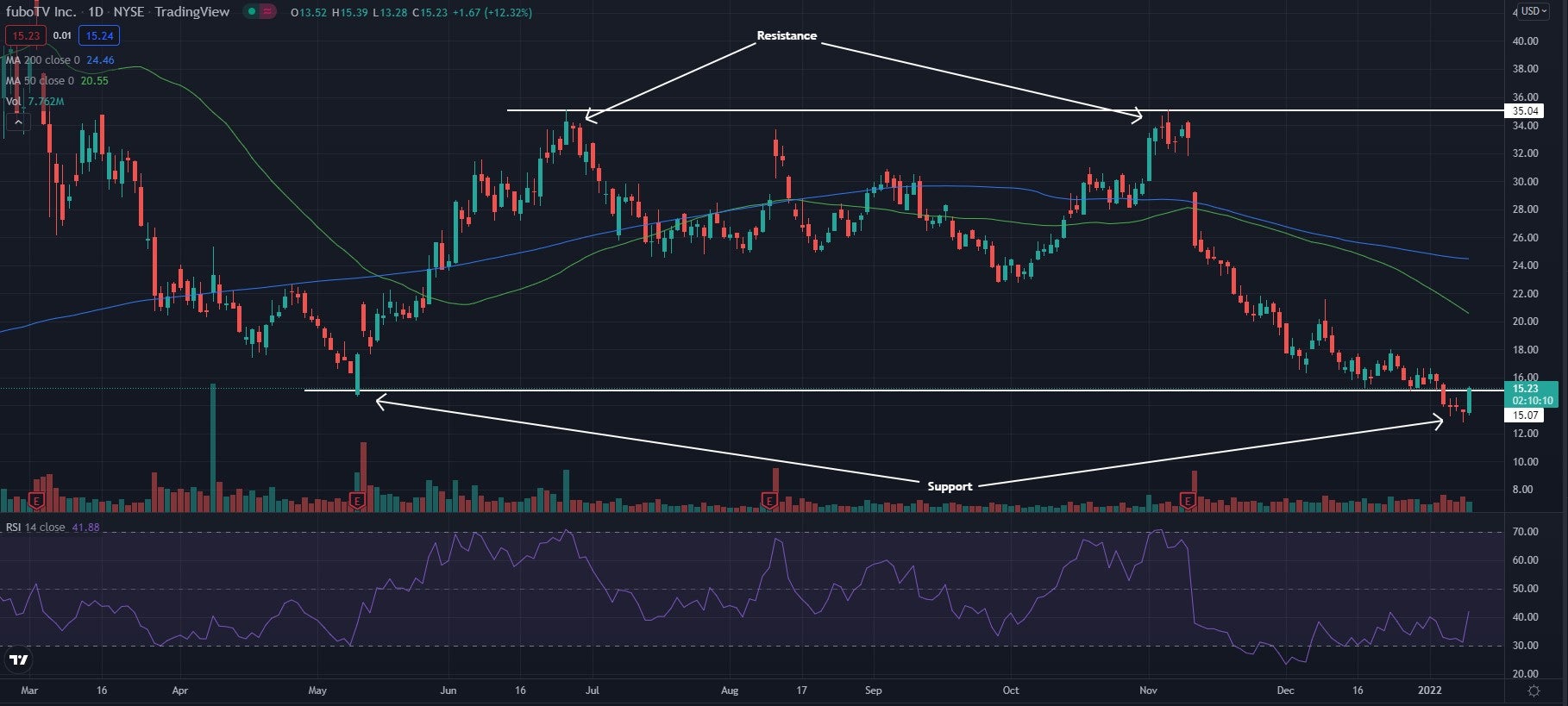Viewport: 1568px width, 706px height.
Task: Click the green market-open status dot
Action: point(251,12)
